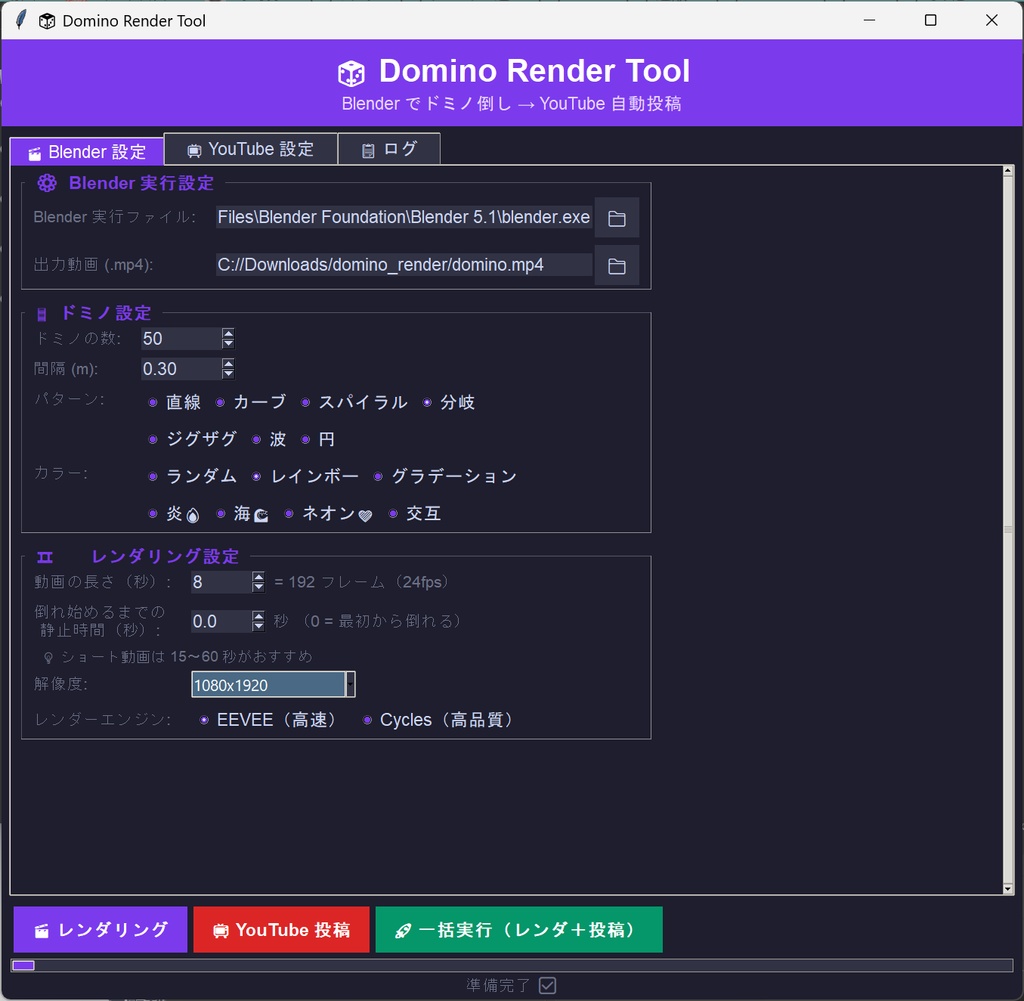Click the 出力動画 path input field
Screen dimensions: 1024x1001
coord(400,265)
